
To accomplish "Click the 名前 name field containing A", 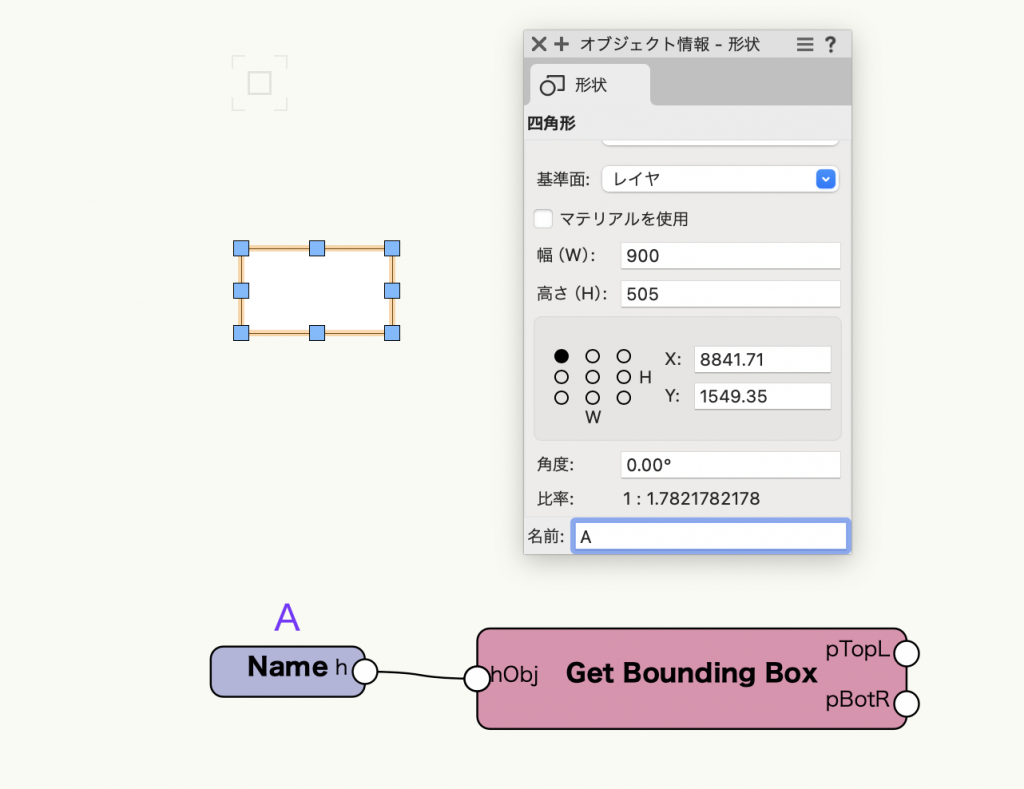I will (710, 536).
